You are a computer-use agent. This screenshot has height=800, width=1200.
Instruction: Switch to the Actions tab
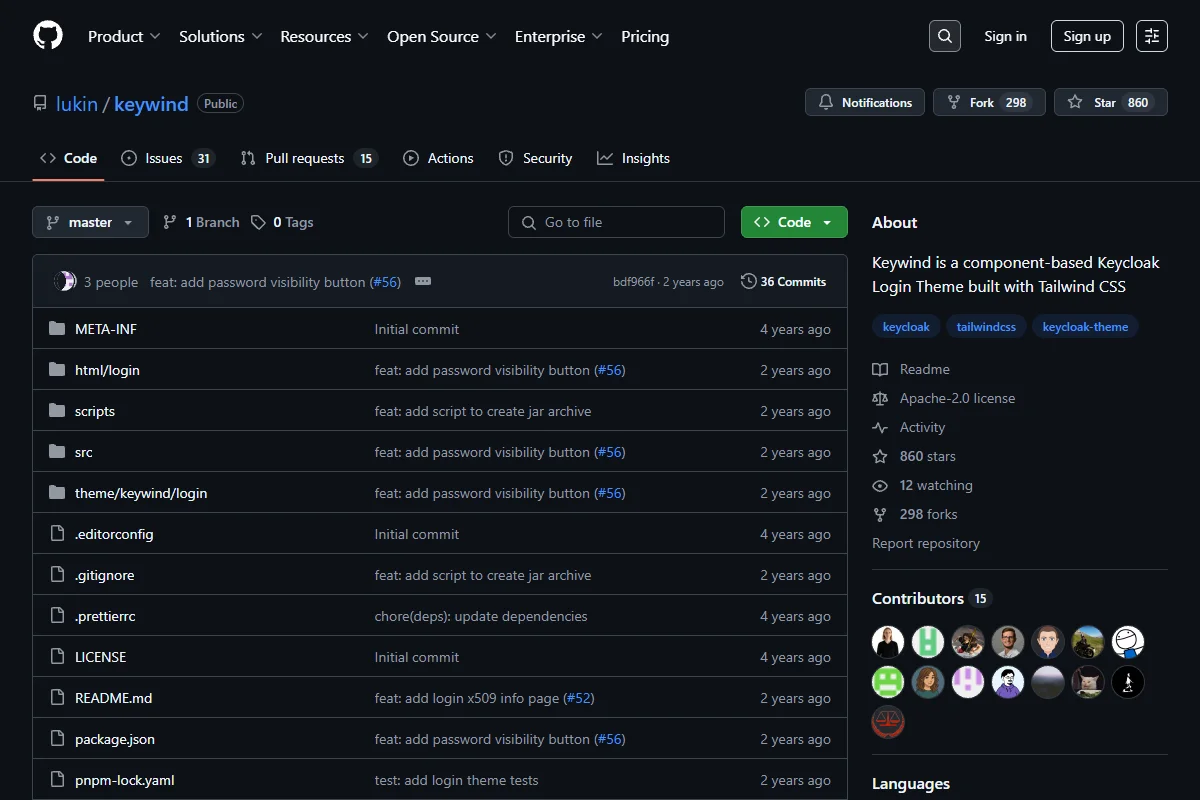pyautogui.click(x=438, y=158)
